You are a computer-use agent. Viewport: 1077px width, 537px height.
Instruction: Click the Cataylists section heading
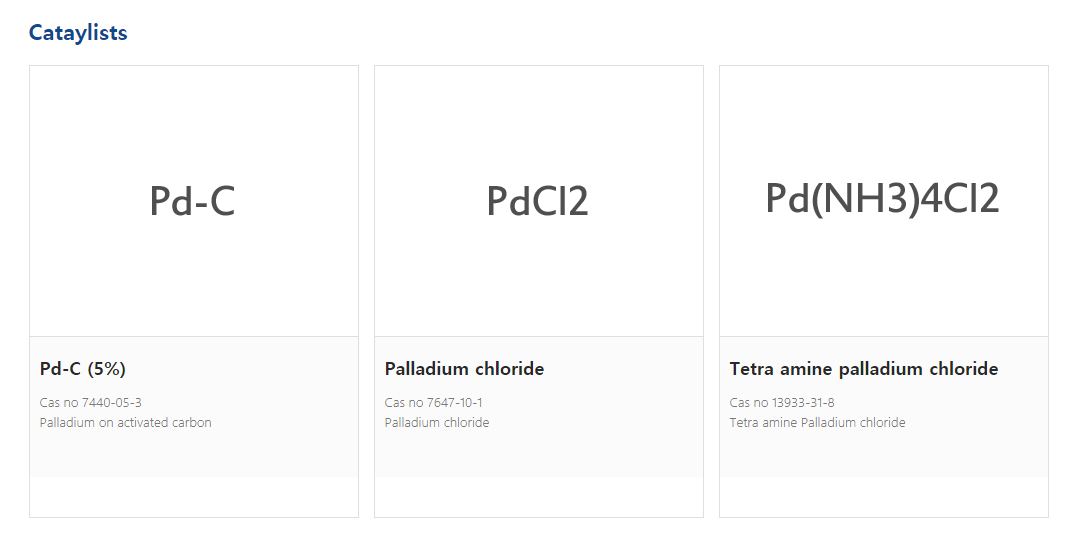(x=78, y=33)
